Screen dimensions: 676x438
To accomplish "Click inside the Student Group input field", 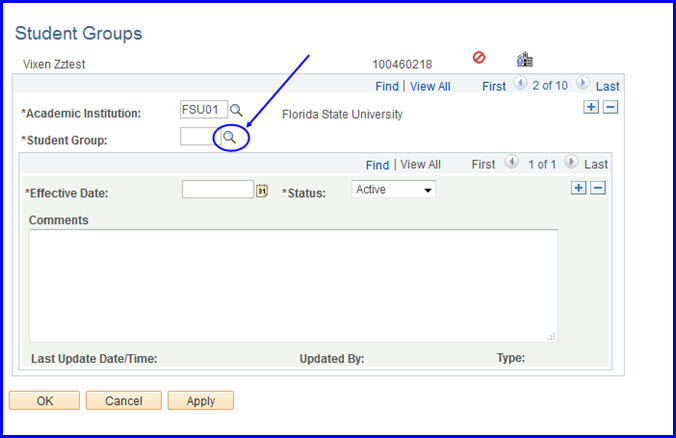I will click(196, 137).
